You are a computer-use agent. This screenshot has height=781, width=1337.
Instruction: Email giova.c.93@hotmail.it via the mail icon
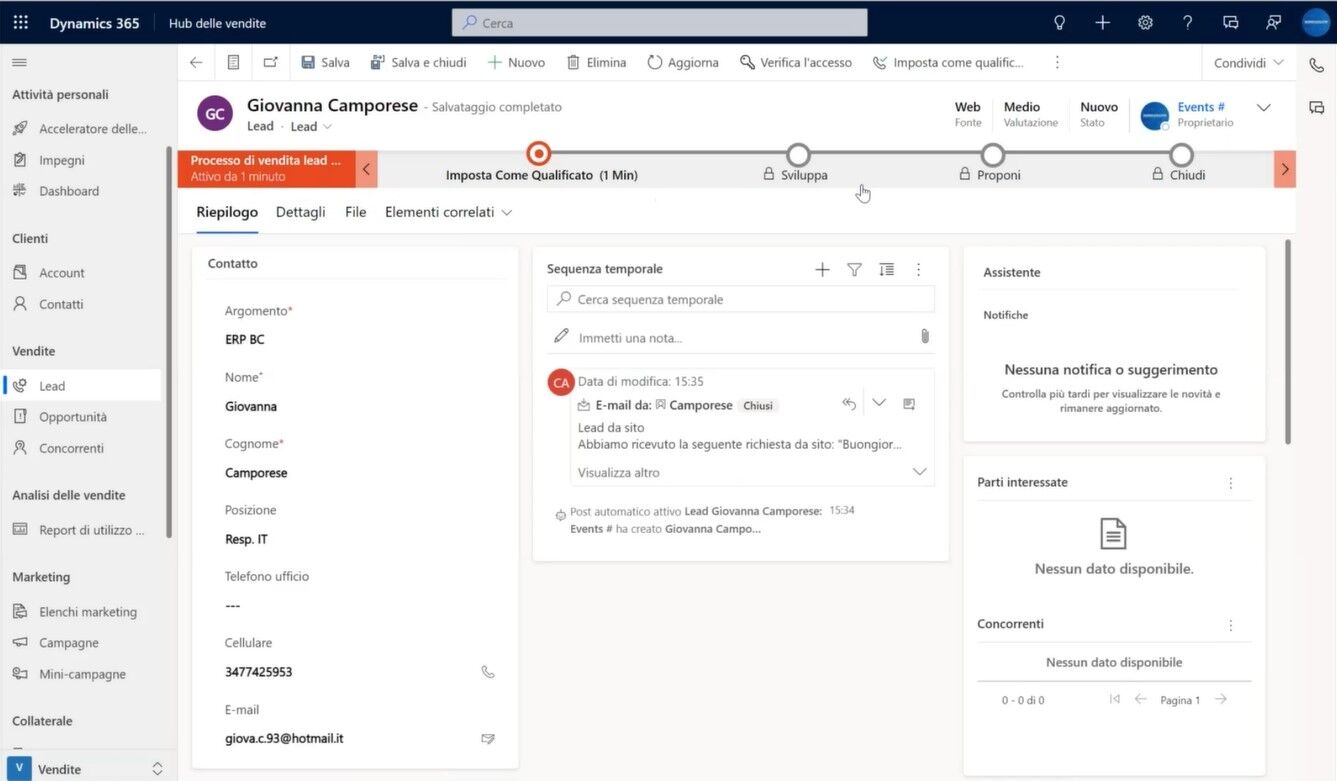tap(488, 738)
